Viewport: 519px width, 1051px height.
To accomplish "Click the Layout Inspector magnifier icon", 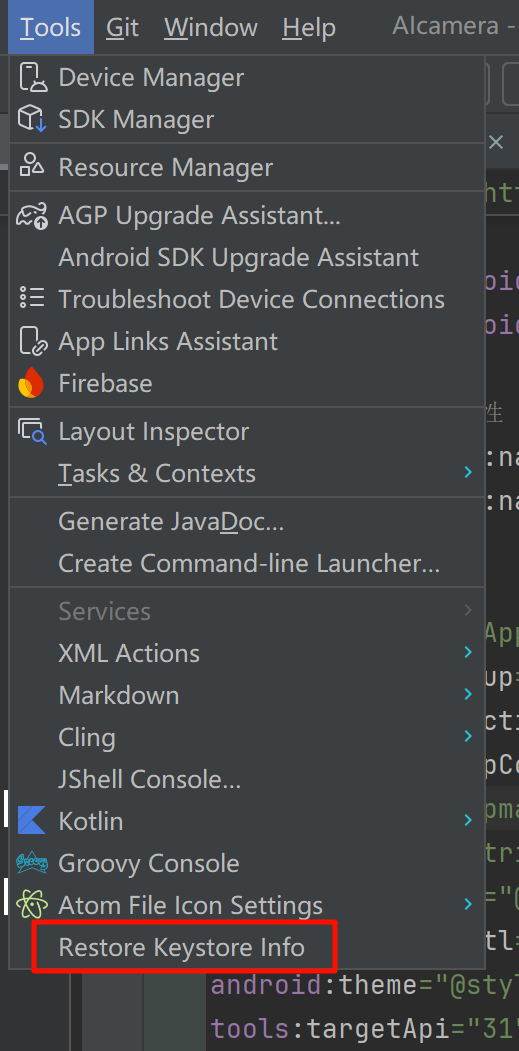I will (32, 432).
